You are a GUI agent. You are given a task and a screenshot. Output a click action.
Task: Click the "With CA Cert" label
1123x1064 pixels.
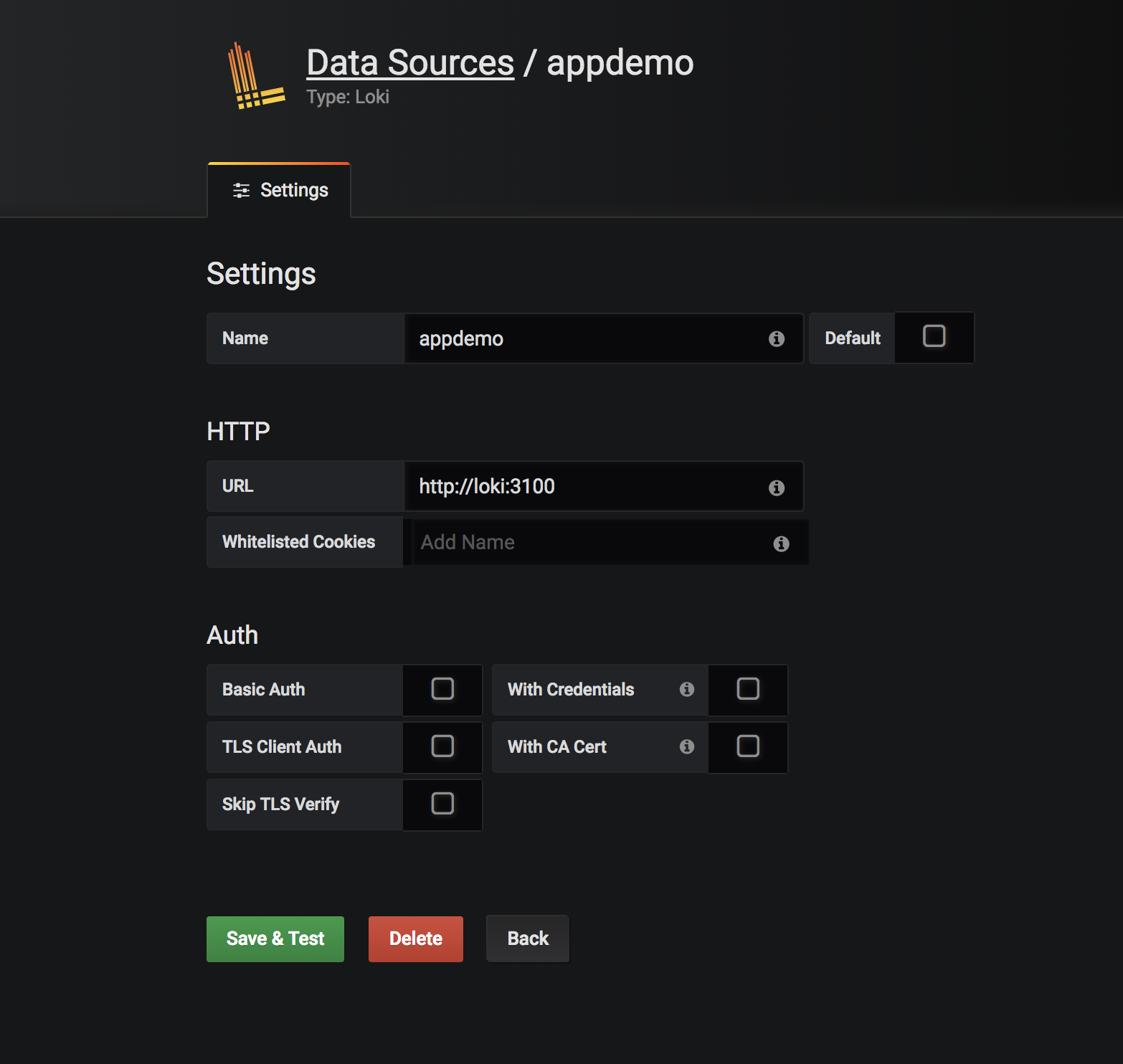point(557,747)
